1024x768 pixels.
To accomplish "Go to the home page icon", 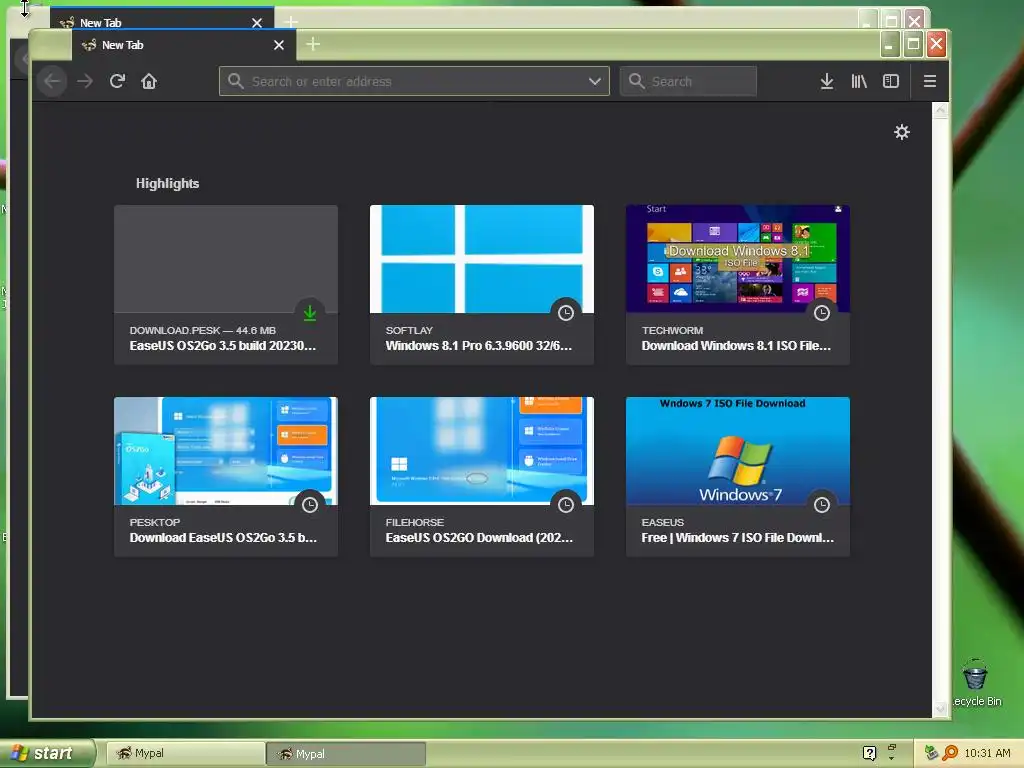I will 149,82.
